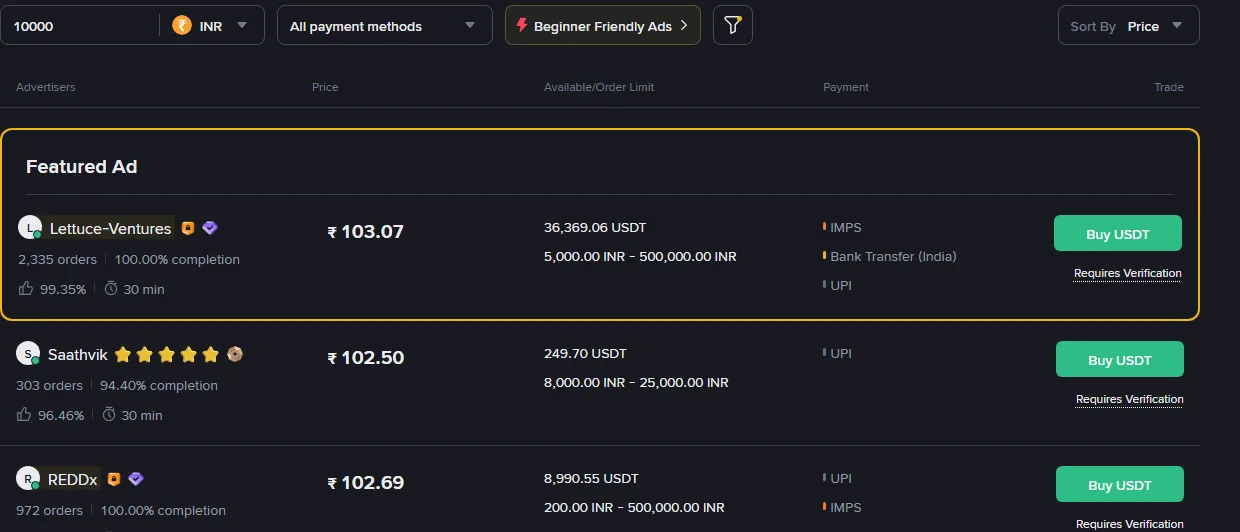Image resolution: width=1240 pixels, height=532 pixels.
Task: Buy USDT from Saathvik
Action: 1120,360
